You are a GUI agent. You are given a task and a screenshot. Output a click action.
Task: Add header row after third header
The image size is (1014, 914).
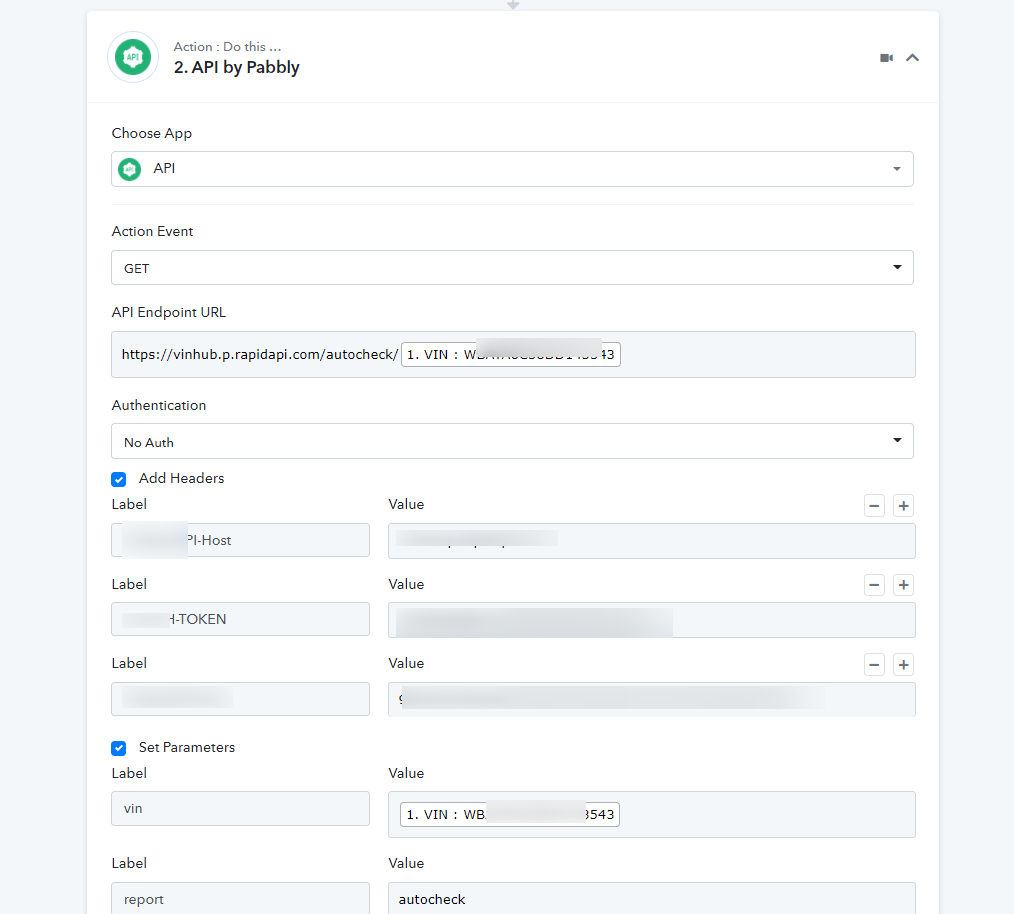click(903, 665)
